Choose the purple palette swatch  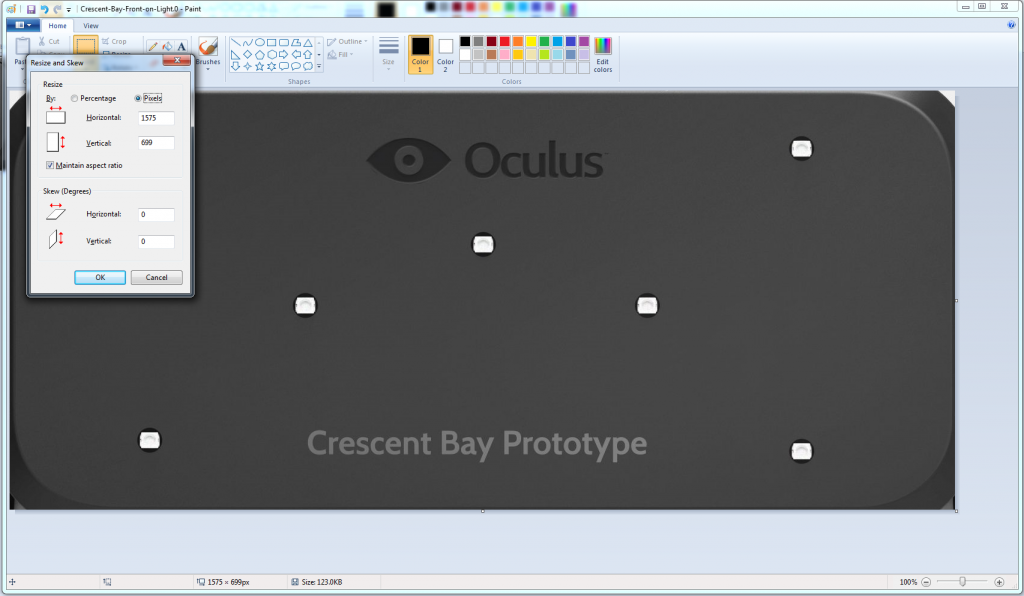coord(584,42)
